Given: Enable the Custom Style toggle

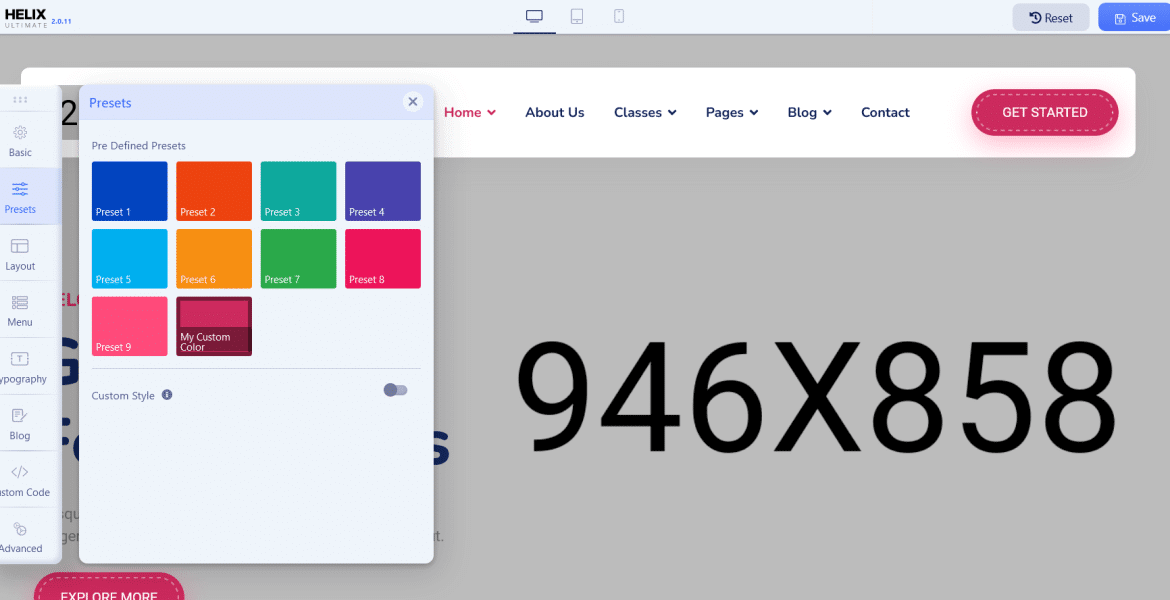Looking at the screenshot, I should click(395, 390).
